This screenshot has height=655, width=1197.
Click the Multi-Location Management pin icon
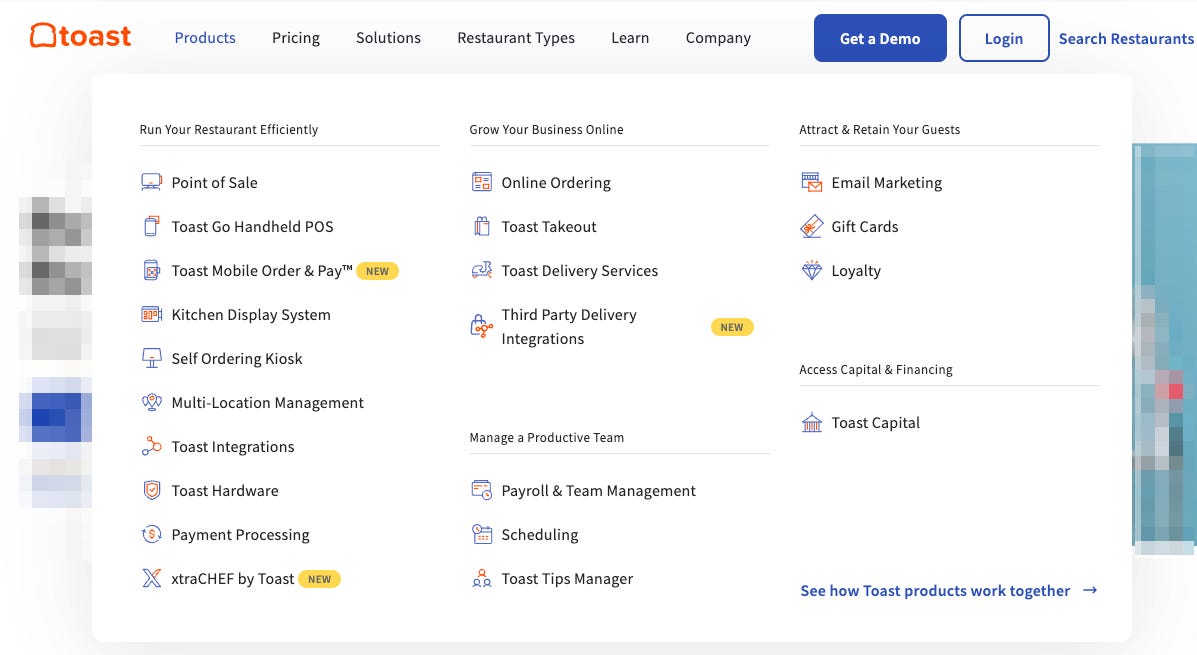151,402
